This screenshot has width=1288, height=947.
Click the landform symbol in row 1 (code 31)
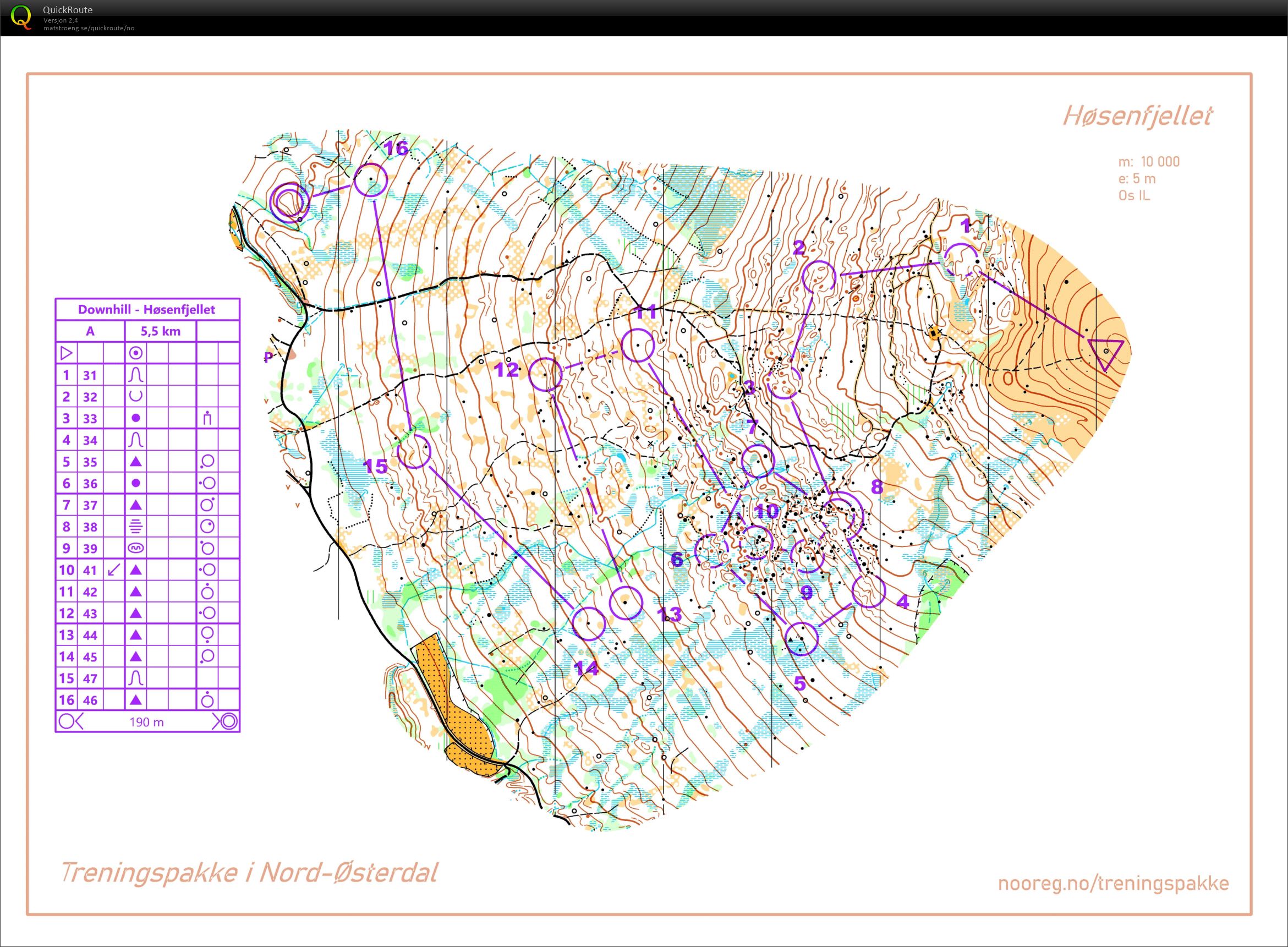point(136,375)
